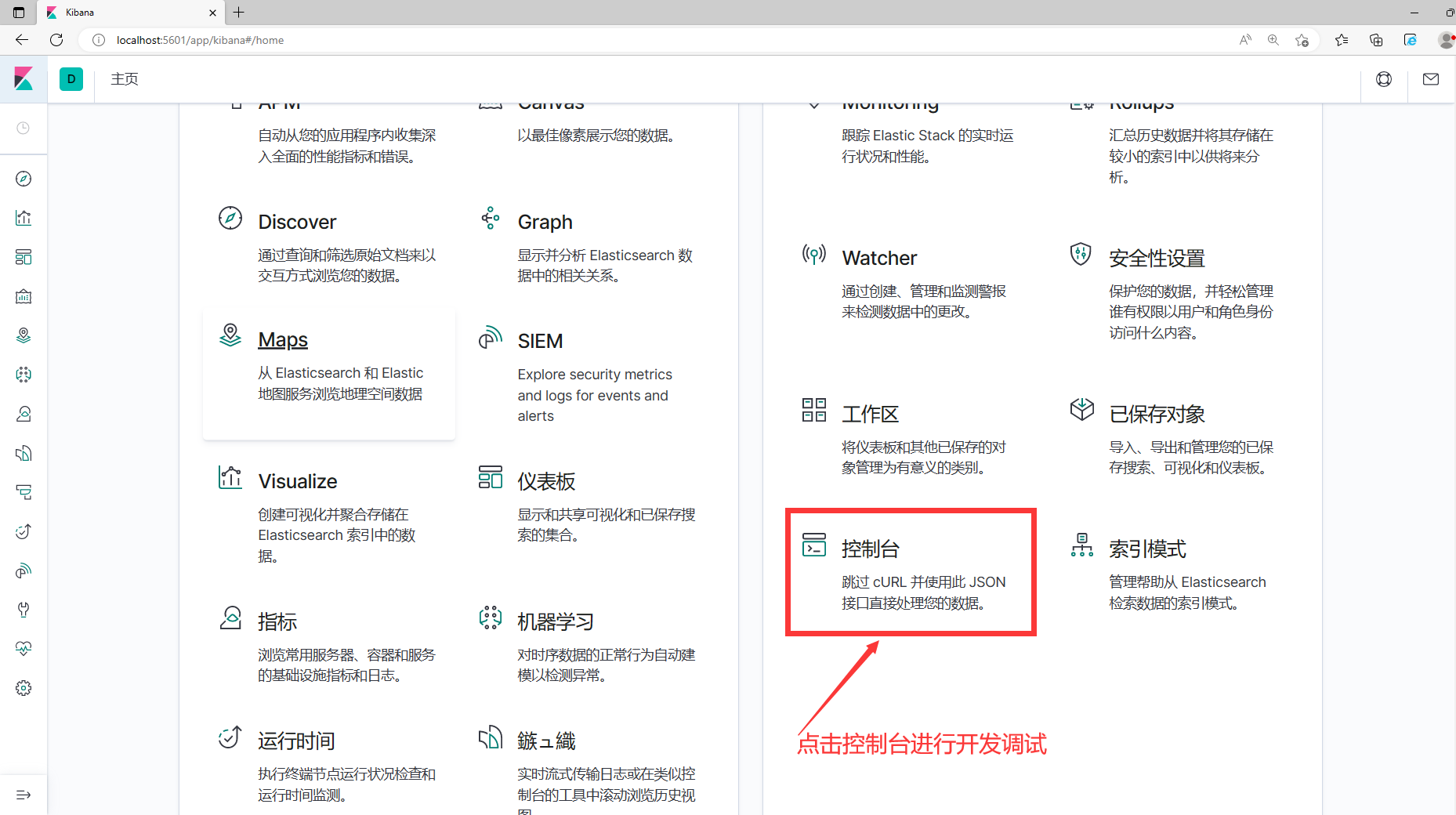This screenshot has width=1456, height=815.
Task: Go back with browser back arrow
Action: point(22,40)
